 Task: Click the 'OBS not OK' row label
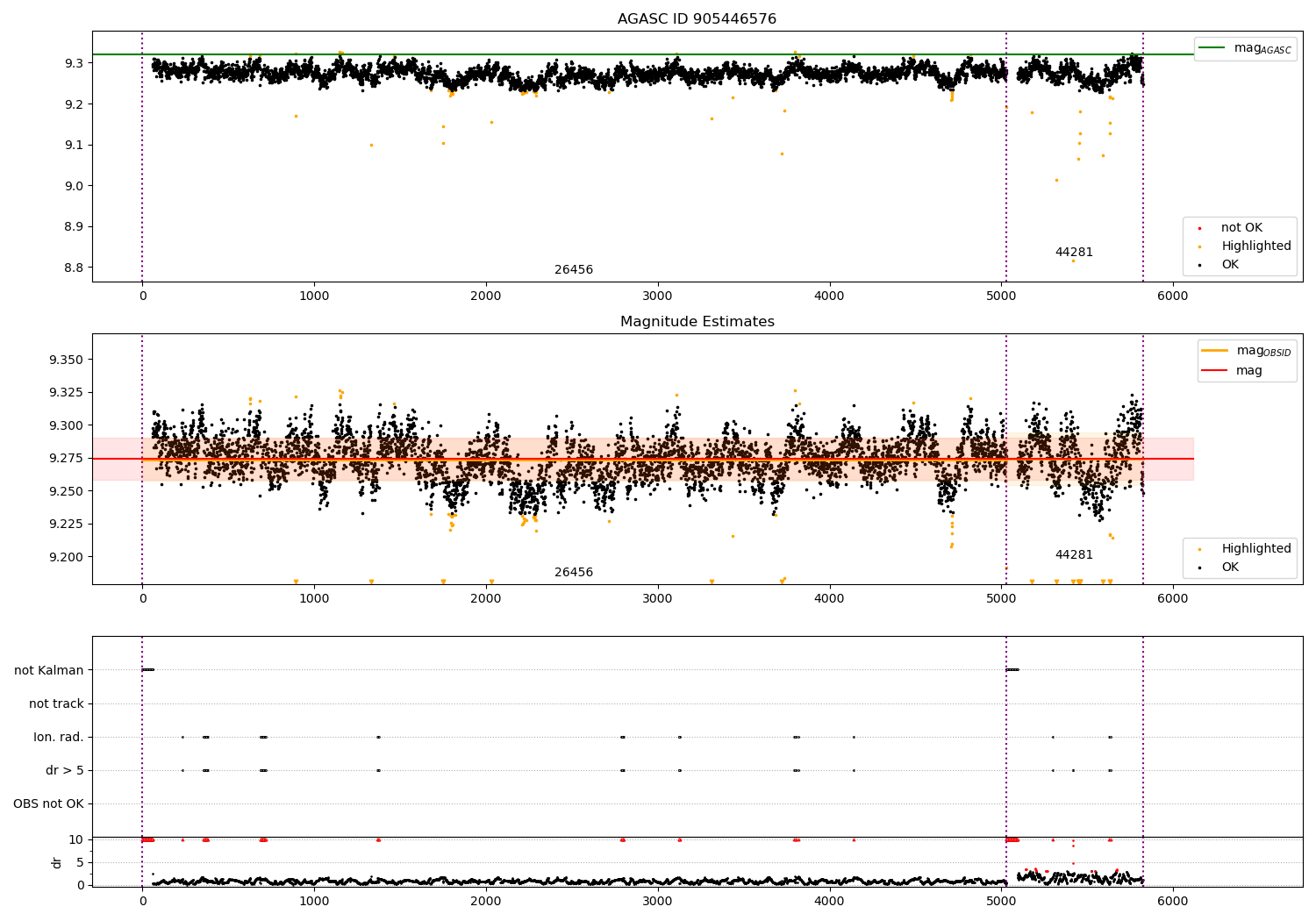[48, 803]
